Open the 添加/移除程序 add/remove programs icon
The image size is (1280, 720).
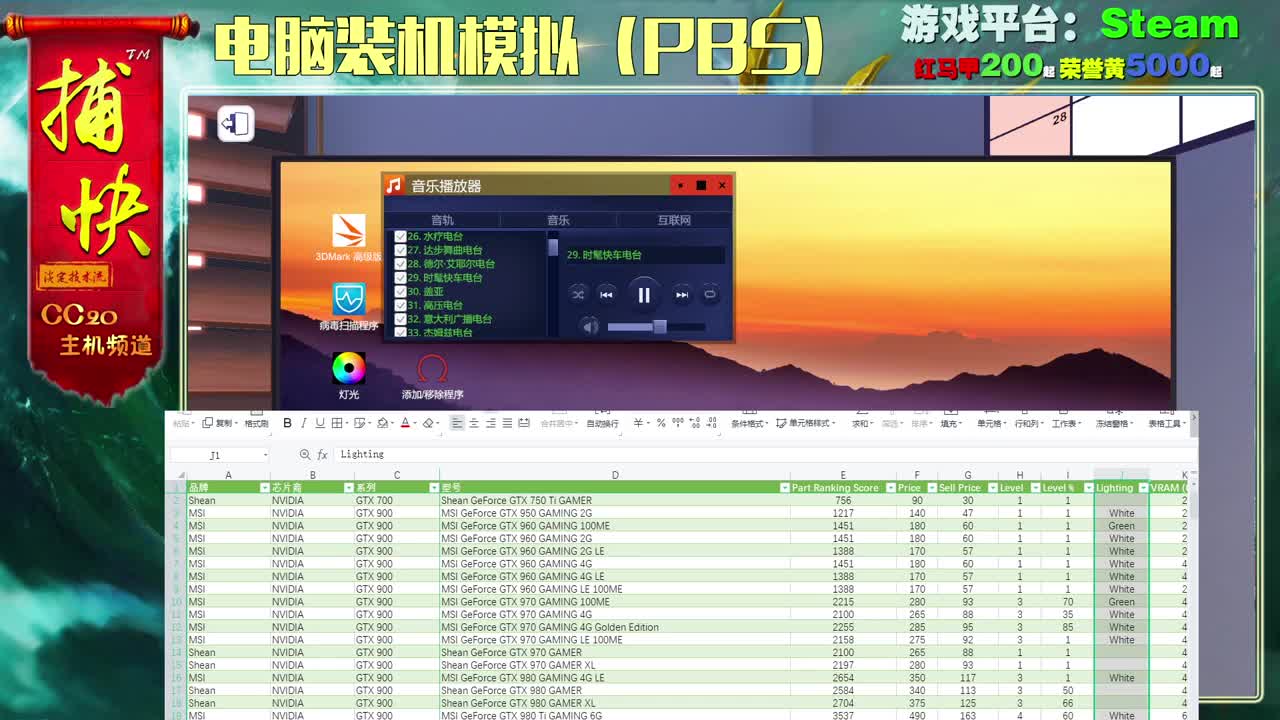(432, 369)
